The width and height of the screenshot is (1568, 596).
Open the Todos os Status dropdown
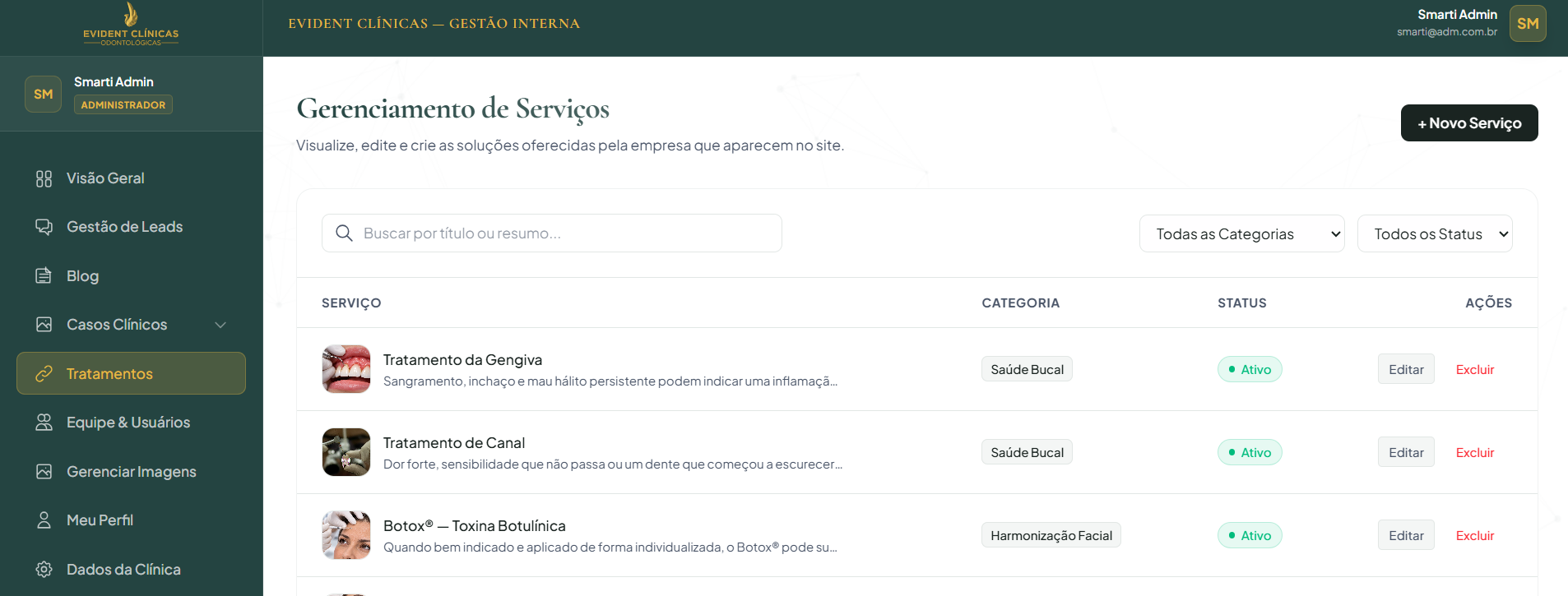1435,233
